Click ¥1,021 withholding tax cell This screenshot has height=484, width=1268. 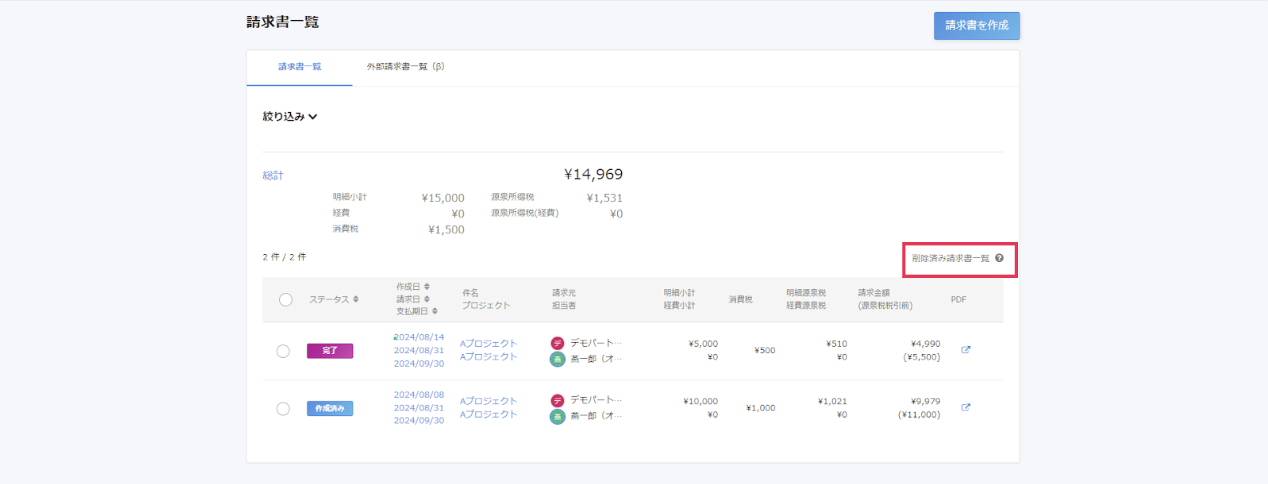tap(832, 400)
